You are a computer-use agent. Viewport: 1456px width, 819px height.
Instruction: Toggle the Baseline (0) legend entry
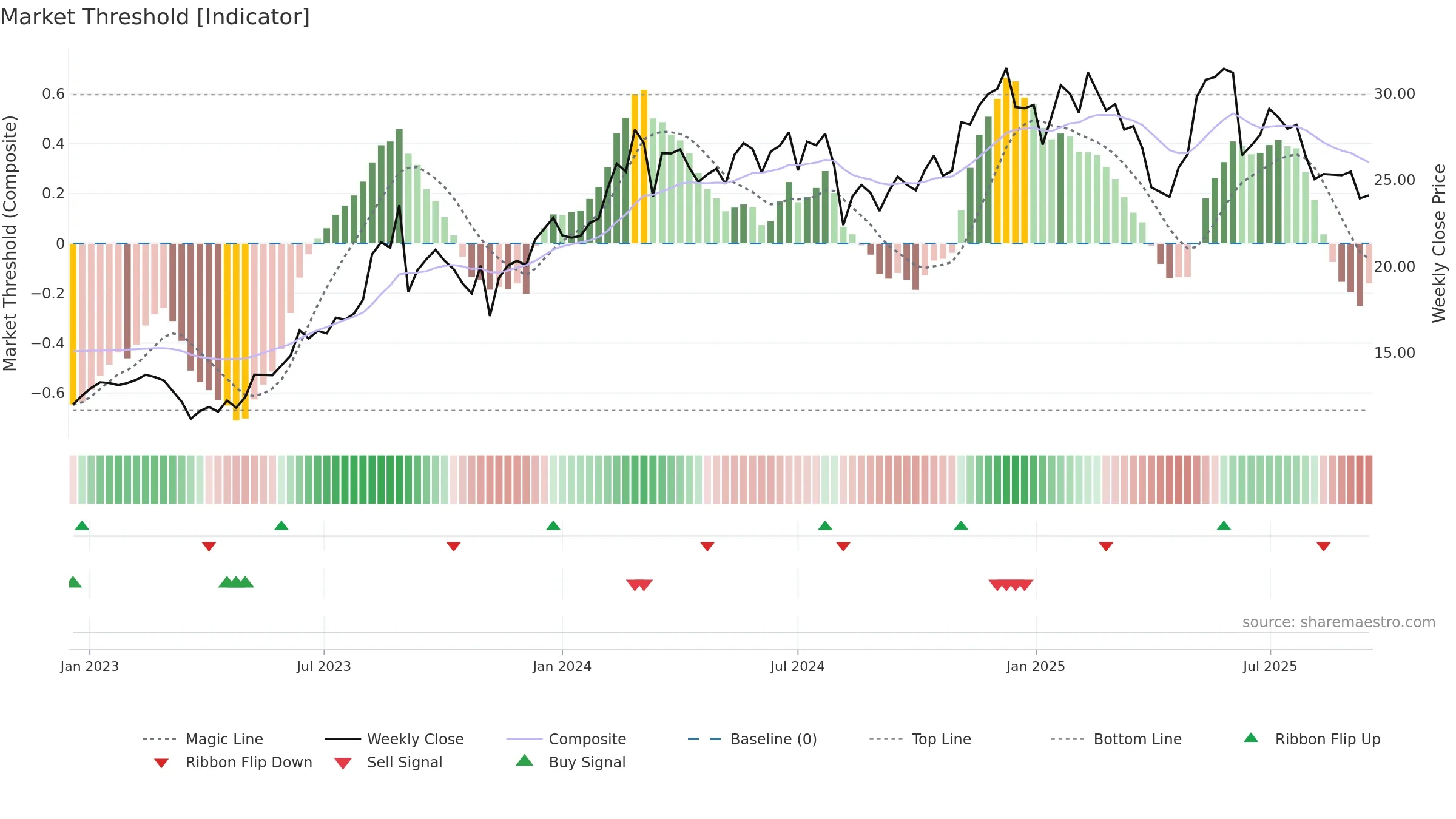coord(752,739)
